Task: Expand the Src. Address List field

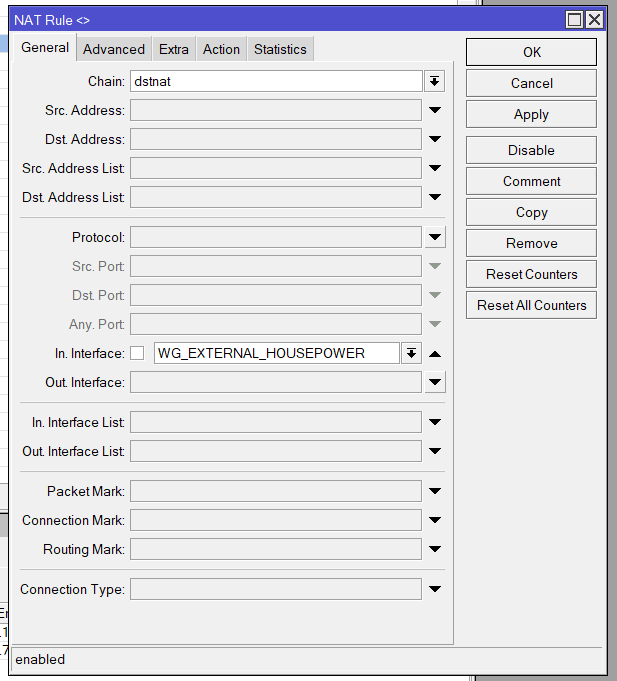Action: (x=435, y=168)
